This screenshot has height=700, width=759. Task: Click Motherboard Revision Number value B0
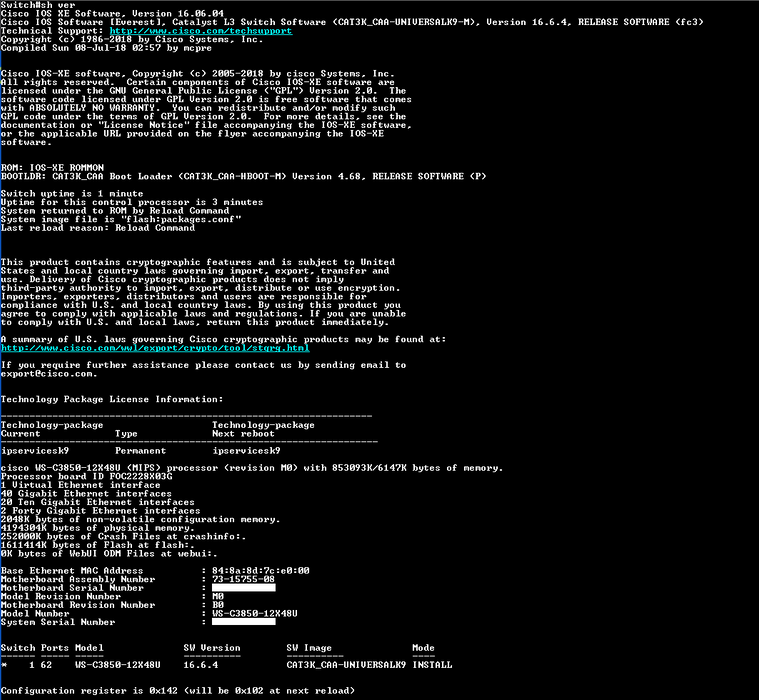(218, 605)
